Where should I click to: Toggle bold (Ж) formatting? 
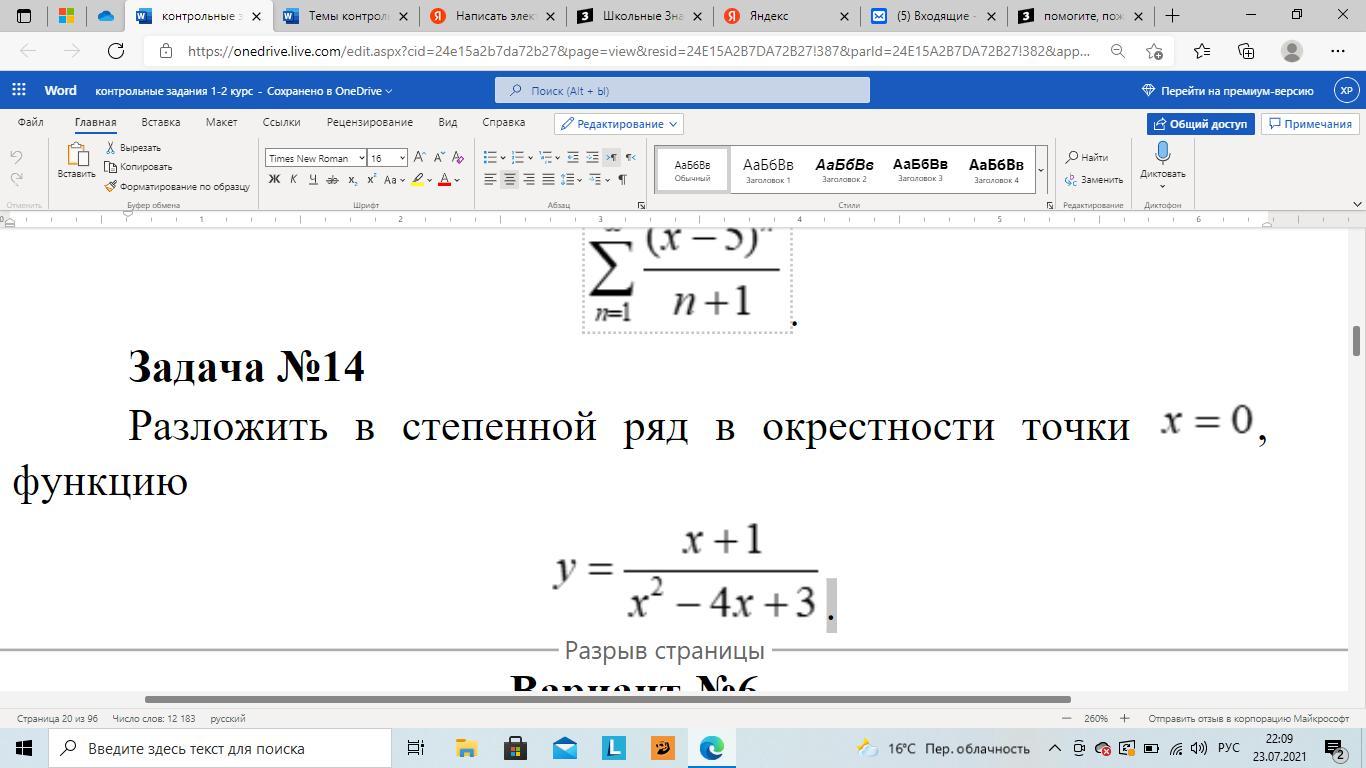(274, 180)
